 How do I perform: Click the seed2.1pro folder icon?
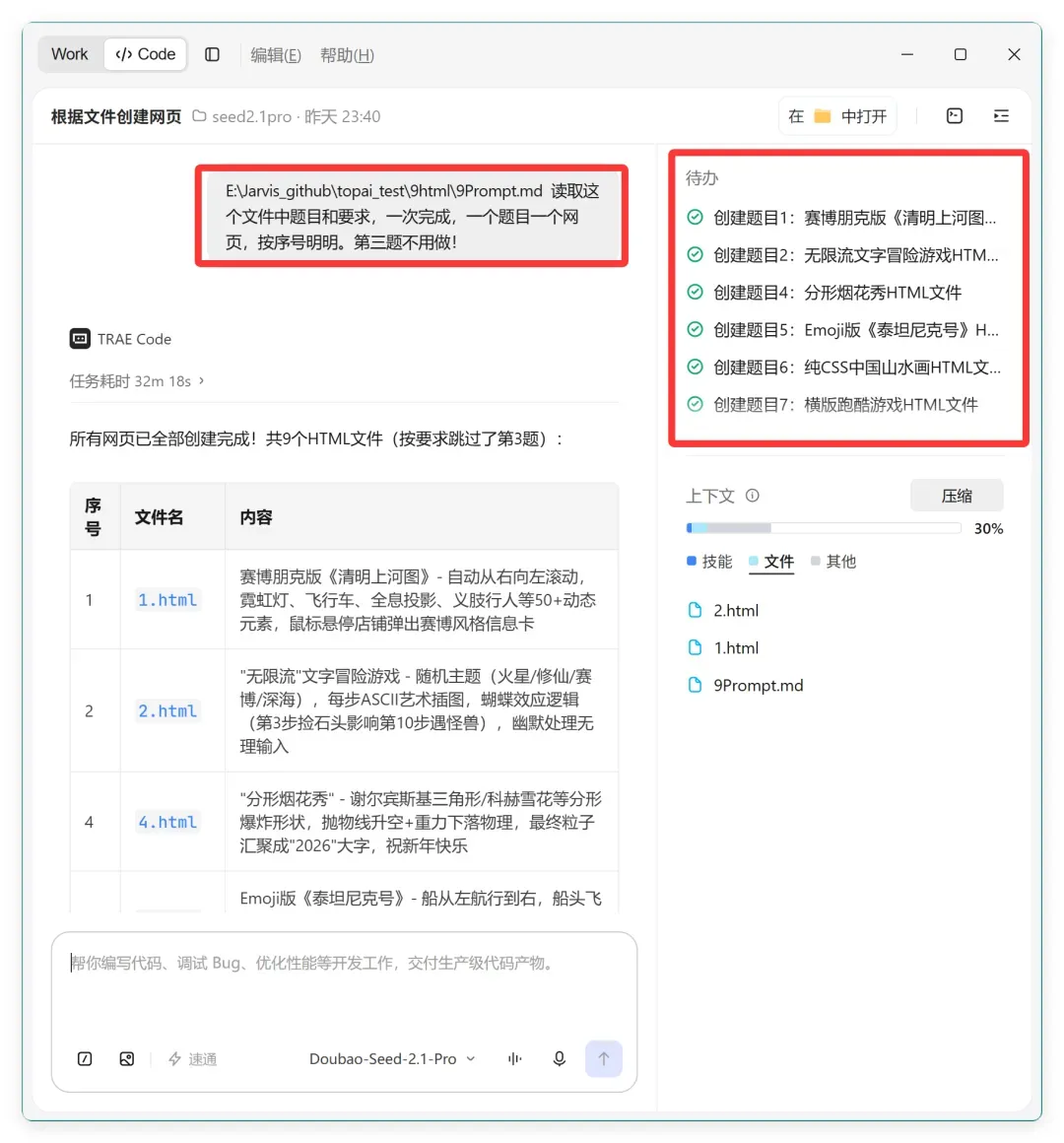(x=199, y=116)
